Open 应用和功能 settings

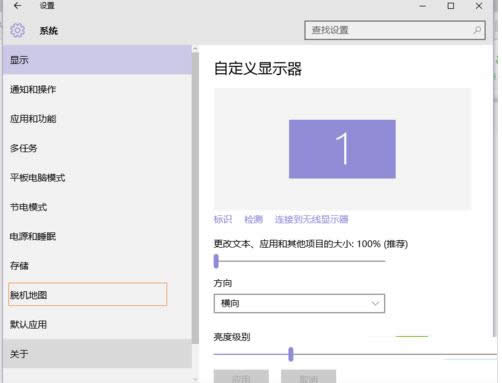97,119
